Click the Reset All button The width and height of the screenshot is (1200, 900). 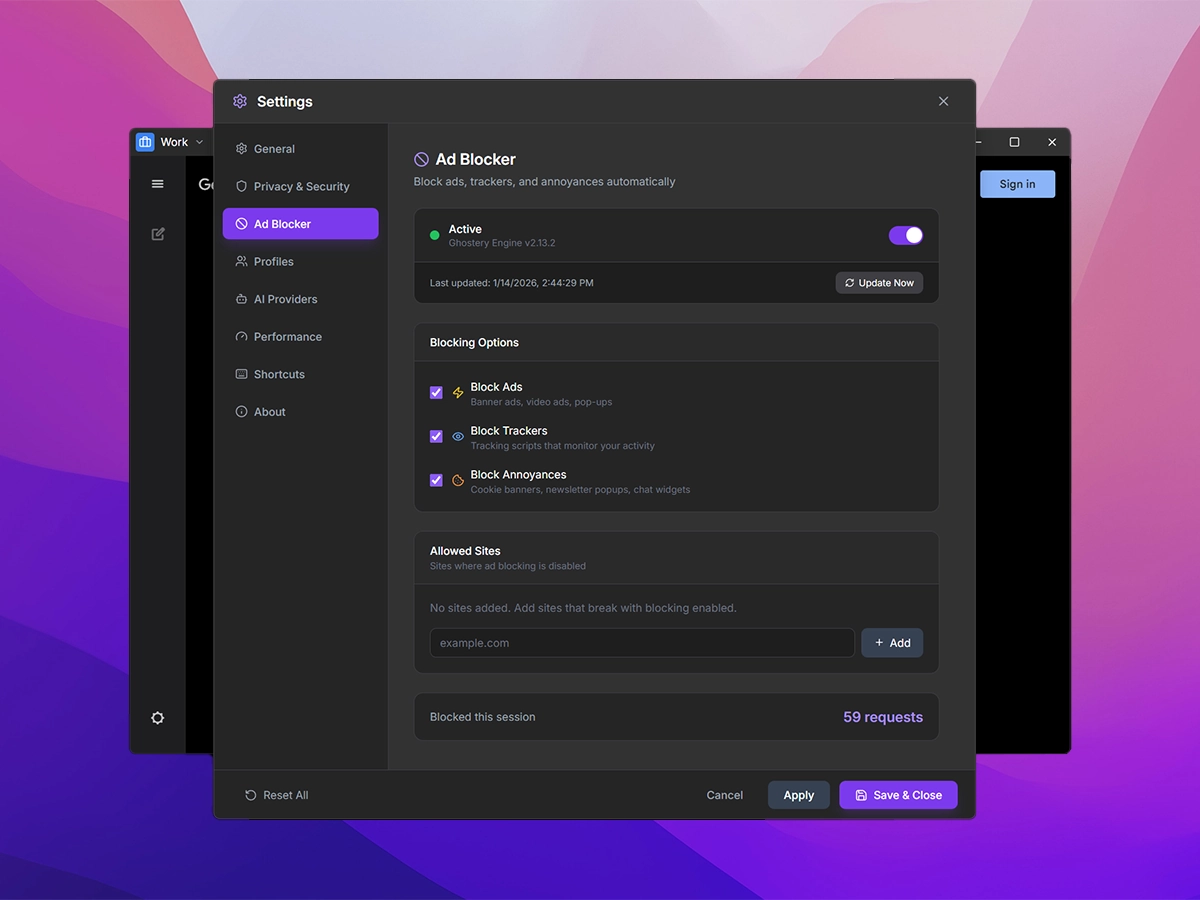(x=277, y=795)
